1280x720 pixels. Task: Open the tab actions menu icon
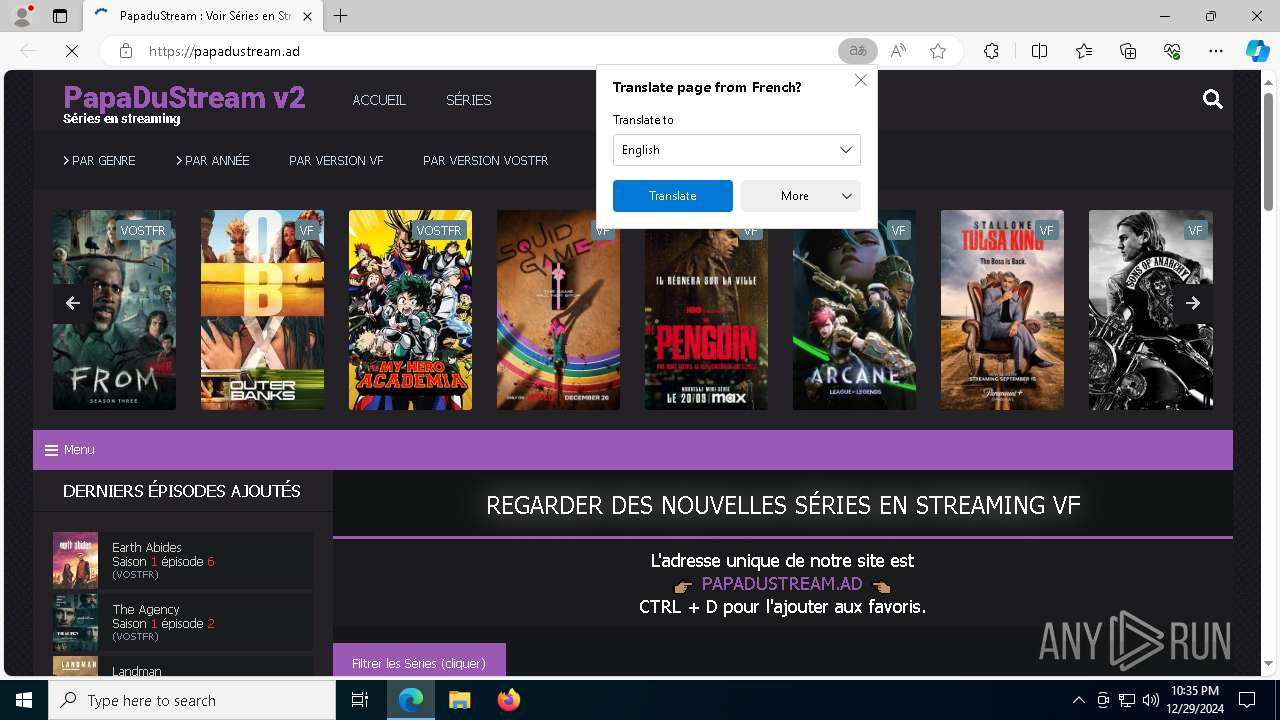pyautogui.click(x=60, y=16)
